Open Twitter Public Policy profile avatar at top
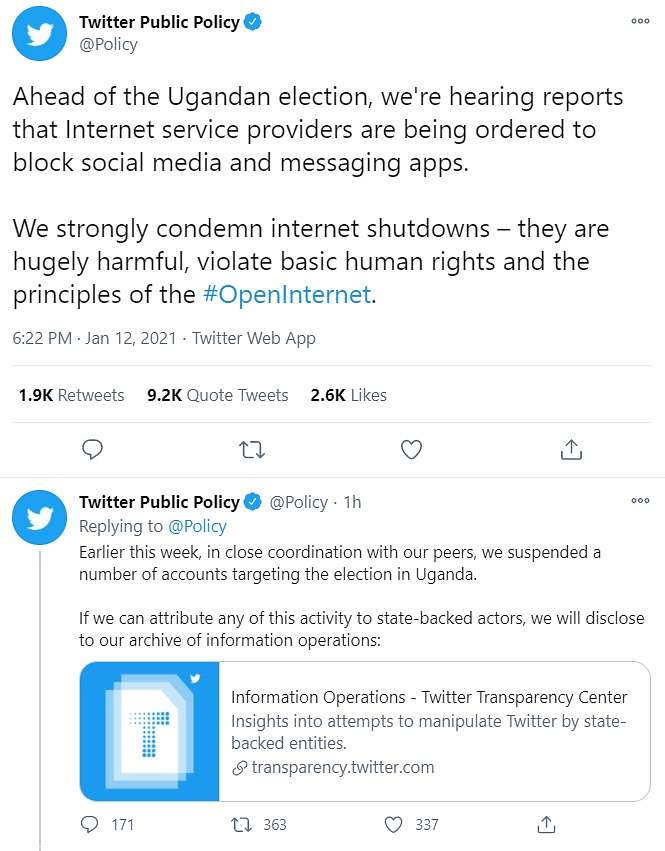 coord(39,34)
